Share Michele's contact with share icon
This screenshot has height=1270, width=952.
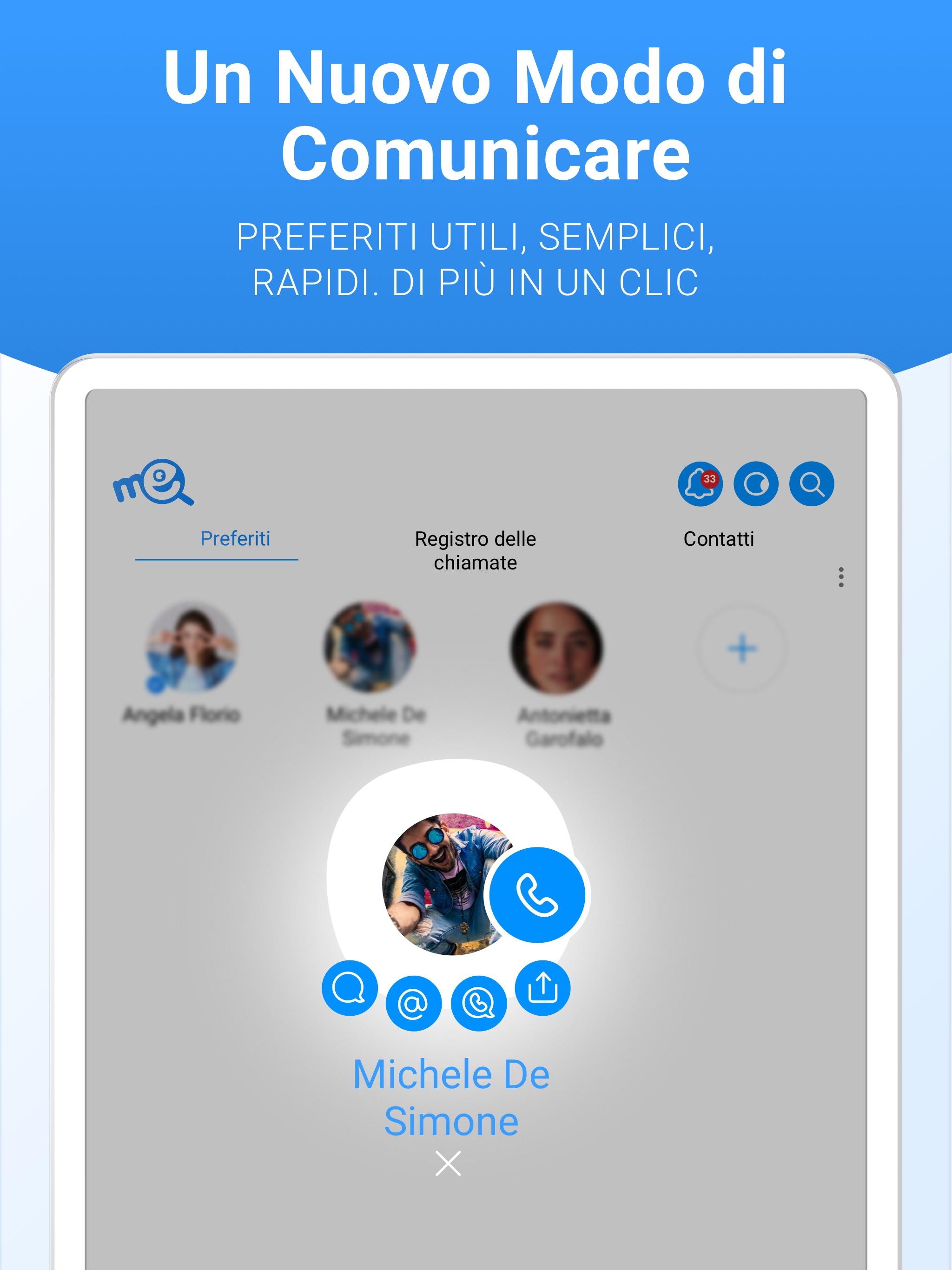pyautogui.click(x=542, y=987)
